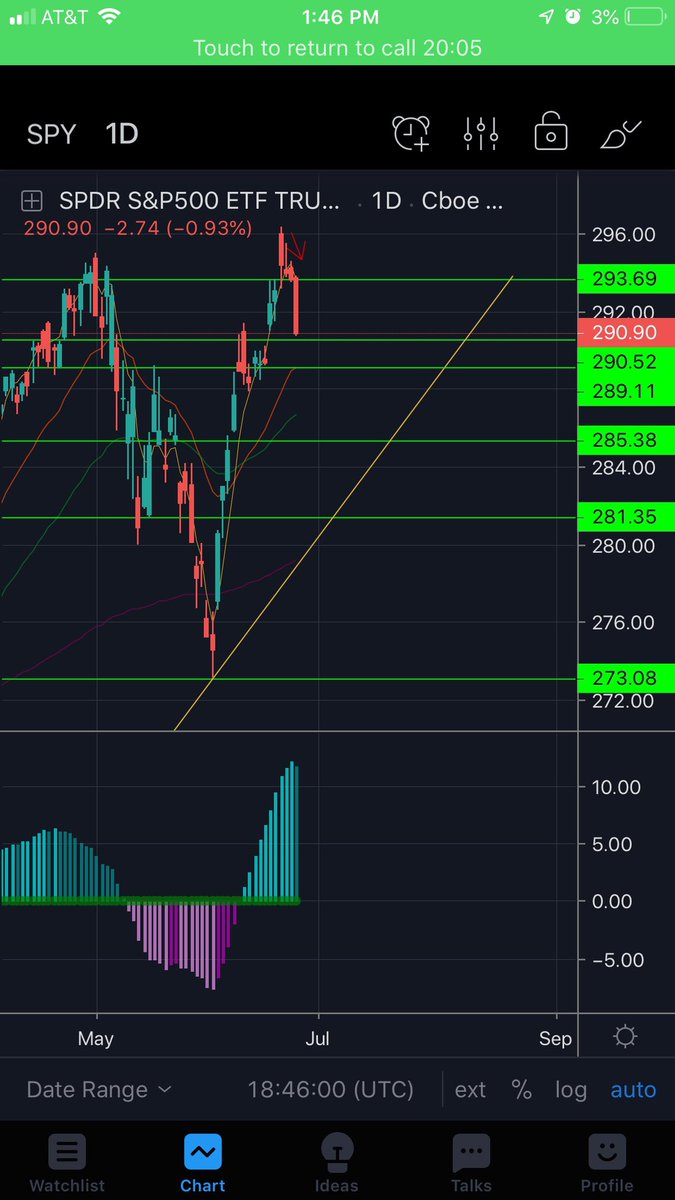Image resolution: width=675 pixels, height=1200 pixels.
Task: Tap the 18:46:00 (UTC) time zone
Action: tap(330, 1090)
